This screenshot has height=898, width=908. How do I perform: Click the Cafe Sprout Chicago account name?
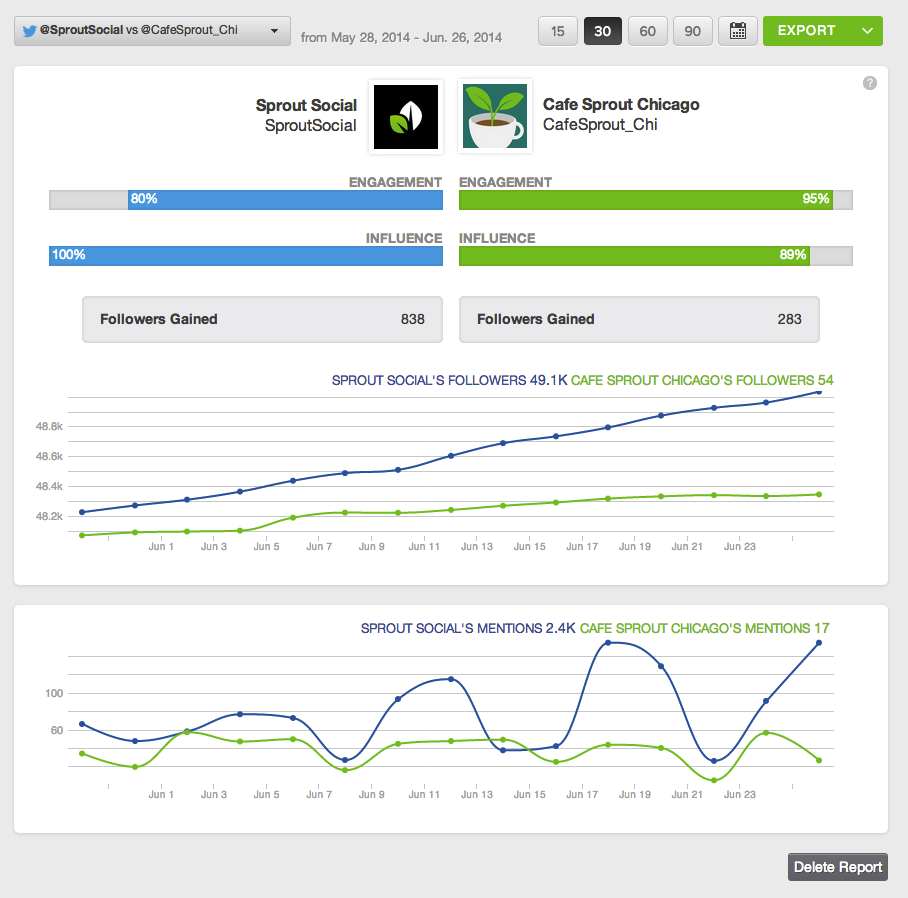click(x=621, y=104)
